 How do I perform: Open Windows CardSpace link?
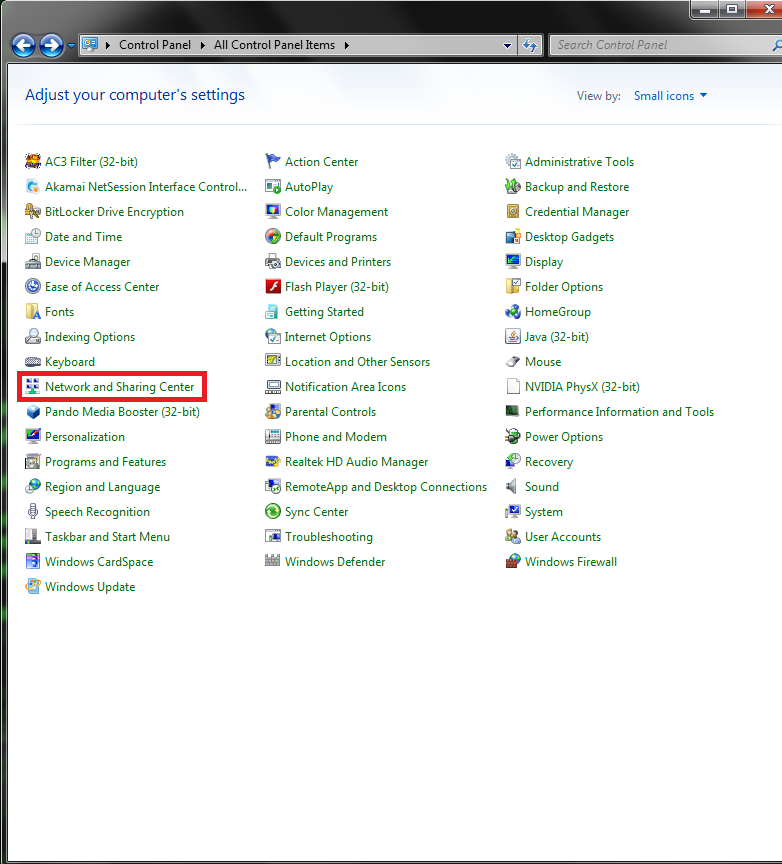99,562
